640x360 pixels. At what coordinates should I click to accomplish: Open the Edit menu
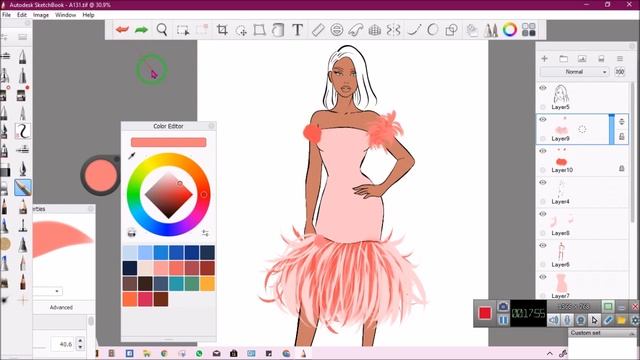pos(22,15)
